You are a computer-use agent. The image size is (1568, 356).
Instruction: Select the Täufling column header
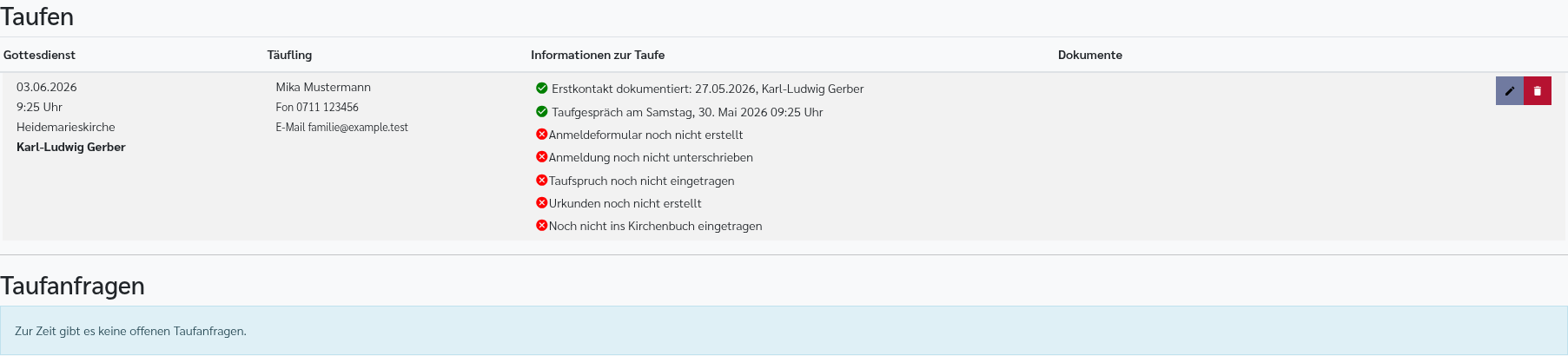[289, 55]
